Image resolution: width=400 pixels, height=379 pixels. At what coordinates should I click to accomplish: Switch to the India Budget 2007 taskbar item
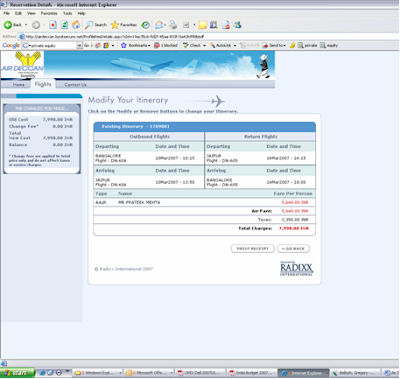253,373
